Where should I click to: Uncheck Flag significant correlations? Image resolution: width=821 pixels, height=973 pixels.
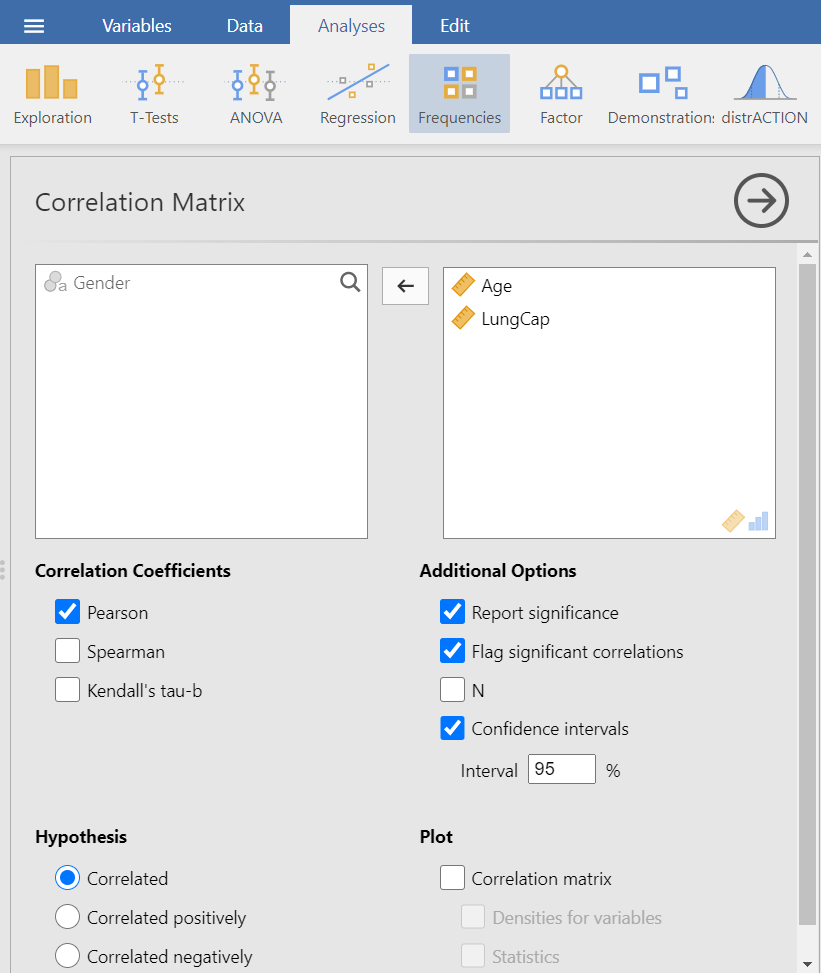453,651
